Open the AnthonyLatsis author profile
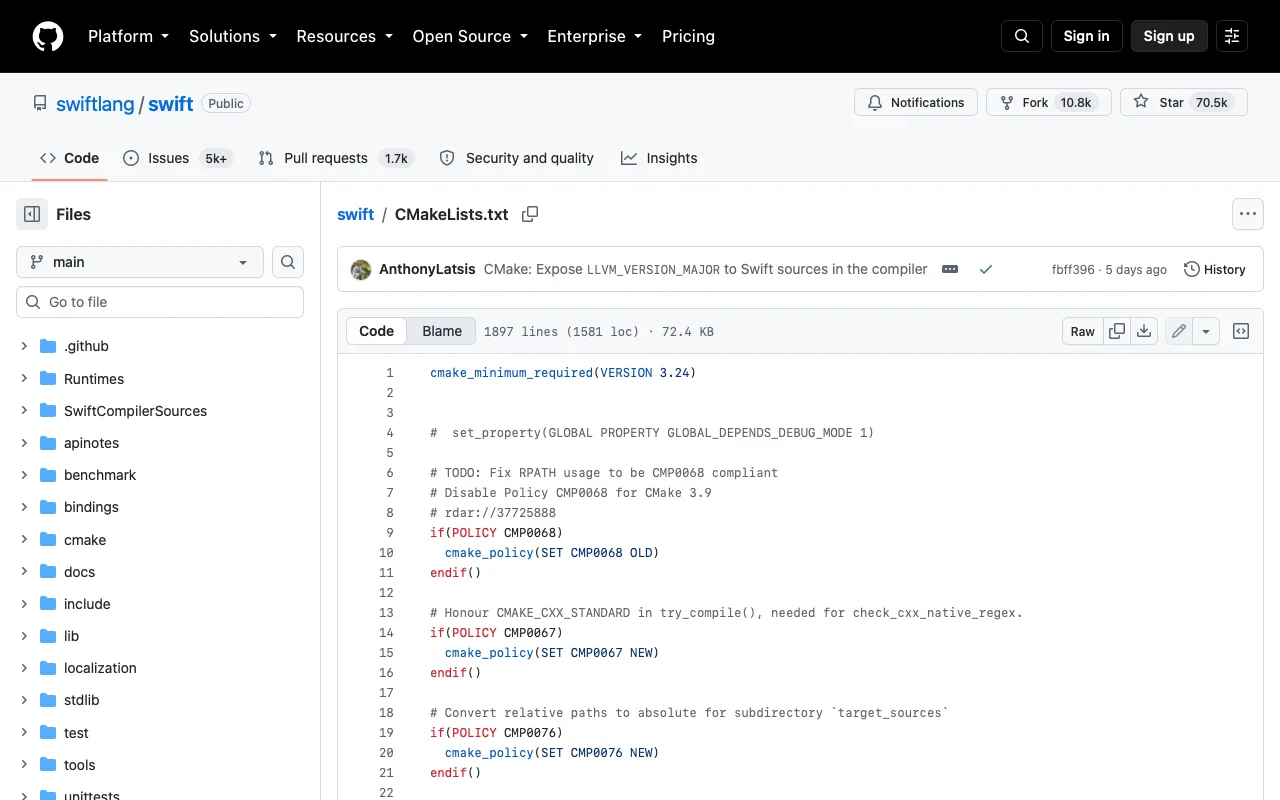 (x=427, y=269)
